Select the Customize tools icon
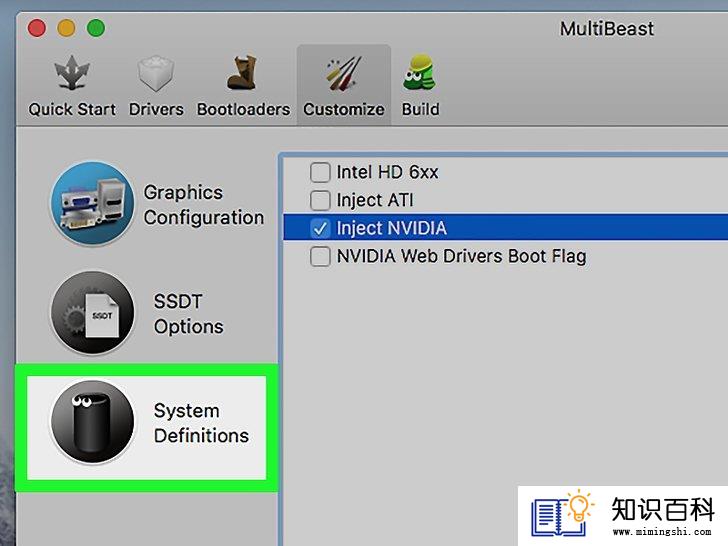Image resolution: width=728 pixels, height=546 pixels. [x=344, y=73]
